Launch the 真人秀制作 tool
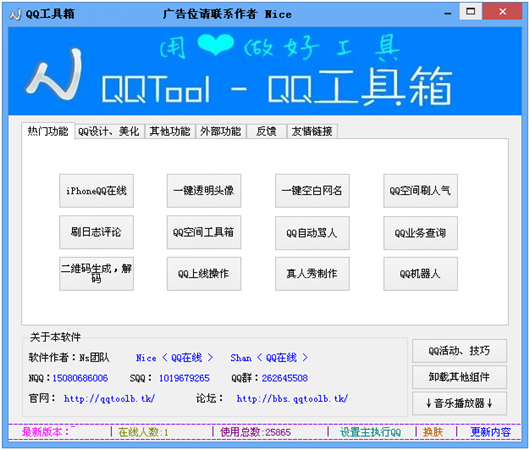The height and width of the screenshot is (450, 529). tap(312, 274)
